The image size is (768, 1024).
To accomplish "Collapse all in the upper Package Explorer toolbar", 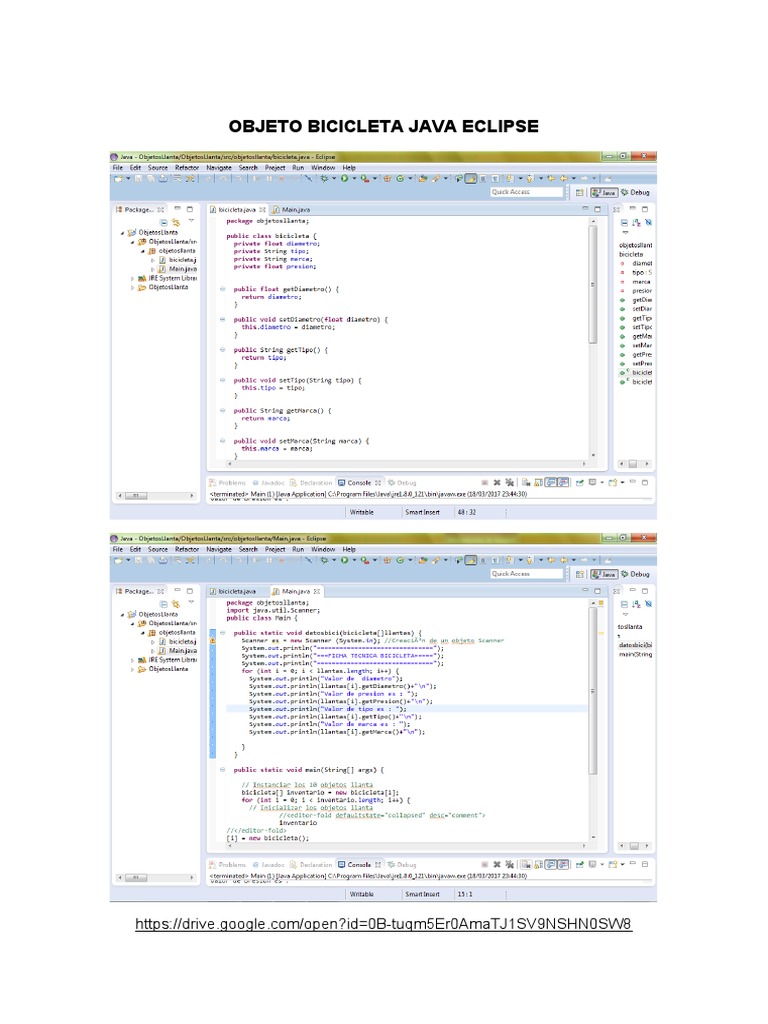I will (163, 222).
